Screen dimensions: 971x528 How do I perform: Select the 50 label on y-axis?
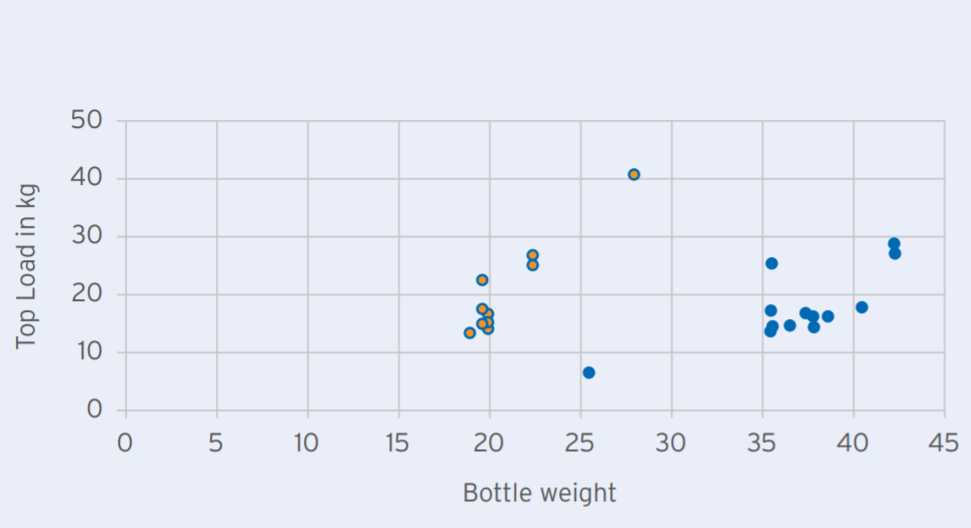(x=87, y=120)
